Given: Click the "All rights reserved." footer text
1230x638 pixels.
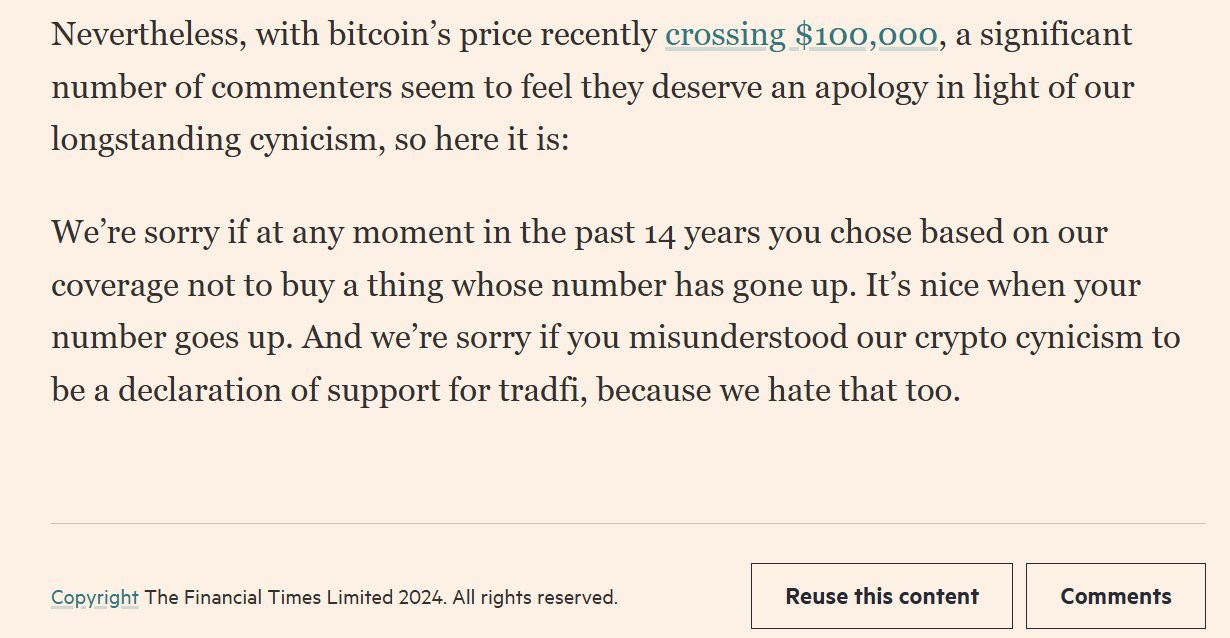Looking at the screenshot, I should tap(535, 598).
